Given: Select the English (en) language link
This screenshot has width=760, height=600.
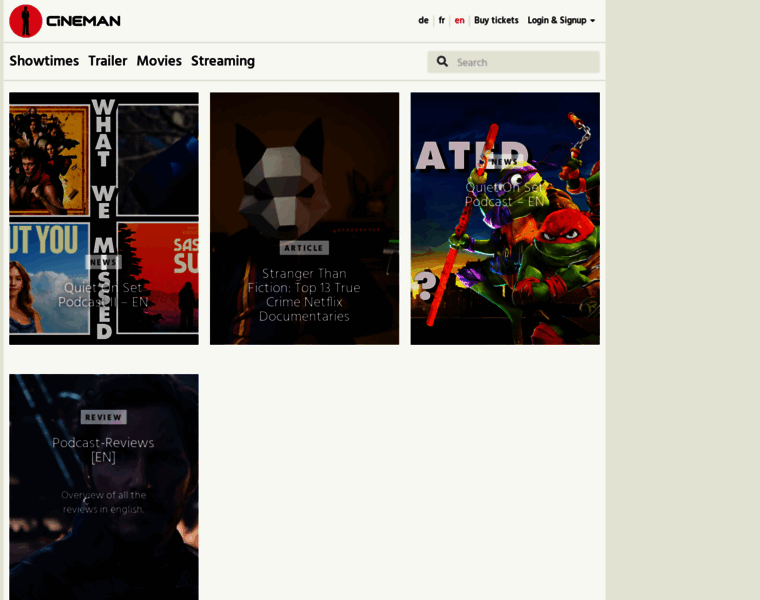Looking at the screenshot, I should tap(459, 20).
